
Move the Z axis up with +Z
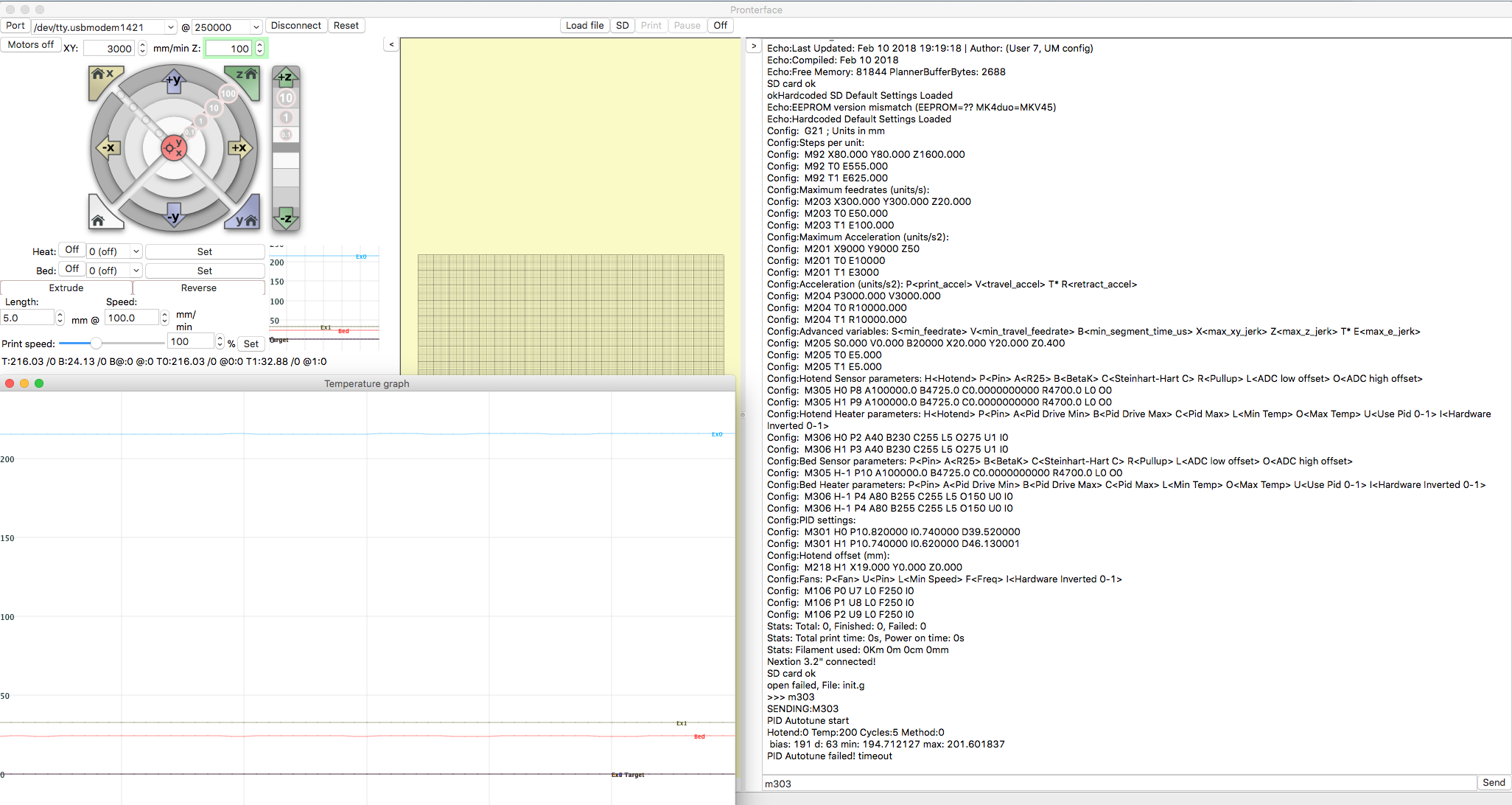point(286,76)
